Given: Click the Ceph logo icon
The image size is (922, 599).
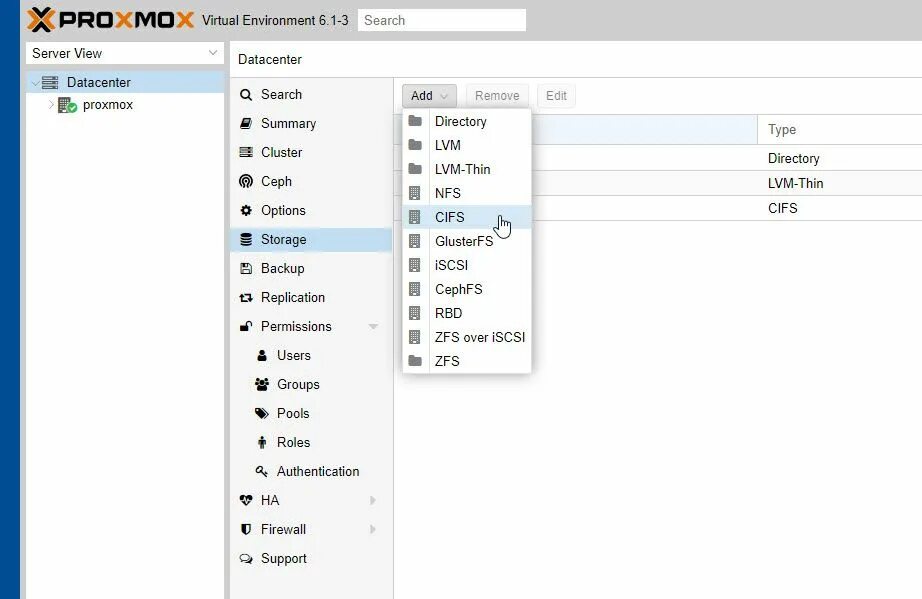Looking at the screenshot, I should point(246,181).
